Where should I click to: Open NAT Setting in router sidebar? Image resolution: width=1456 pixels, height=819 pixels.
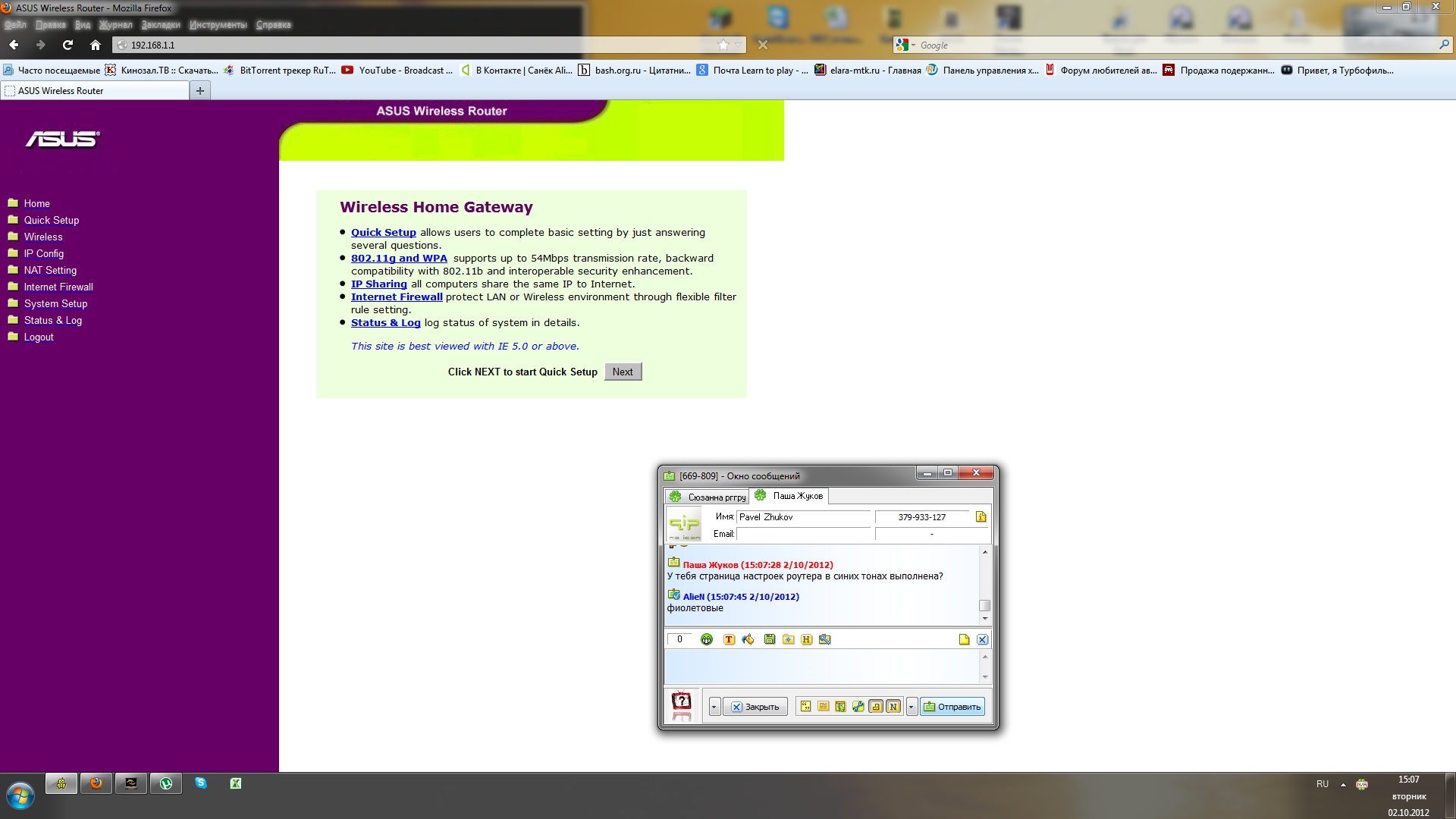click(x=50, y=270)
